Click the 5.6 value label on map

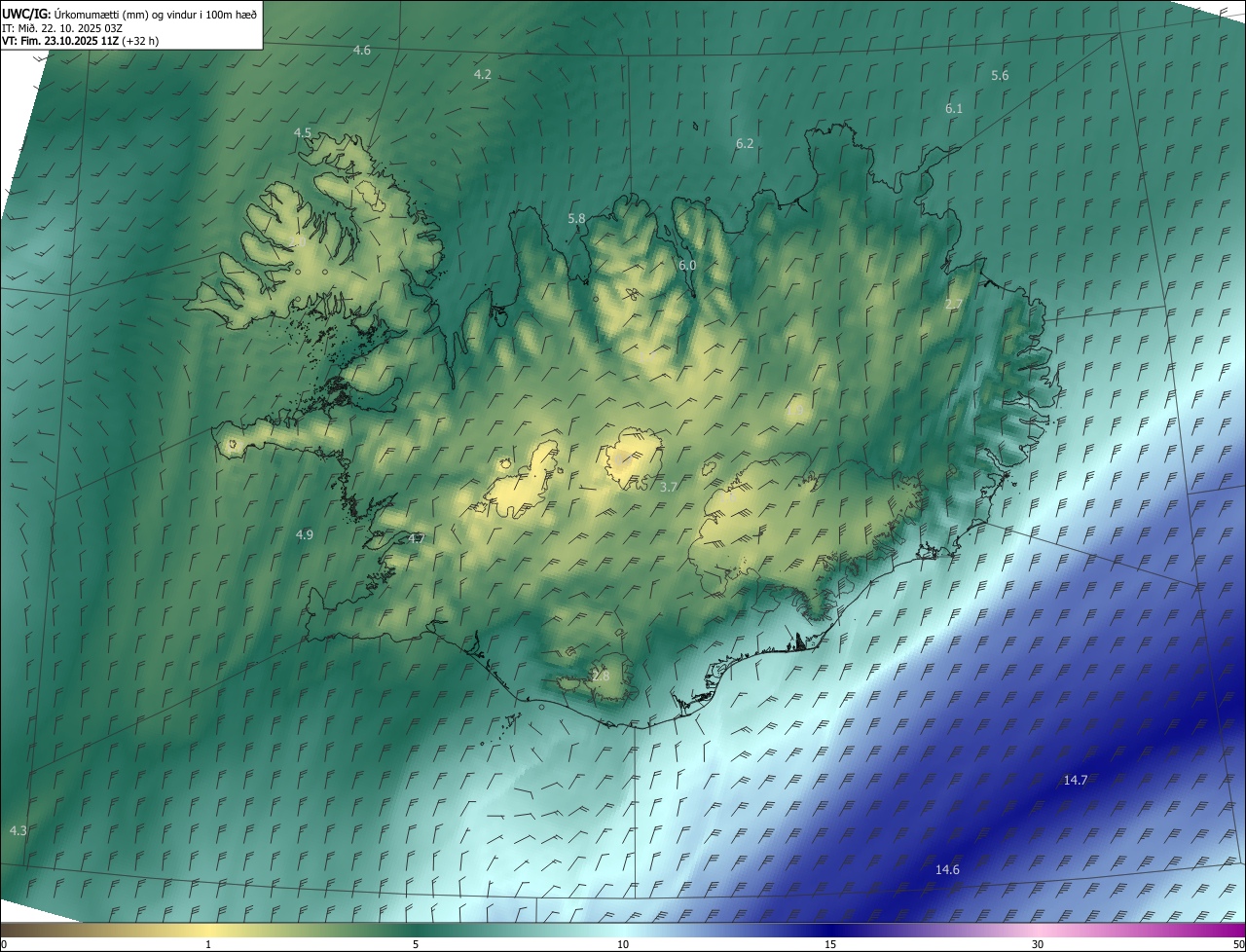coord(1000,76)
